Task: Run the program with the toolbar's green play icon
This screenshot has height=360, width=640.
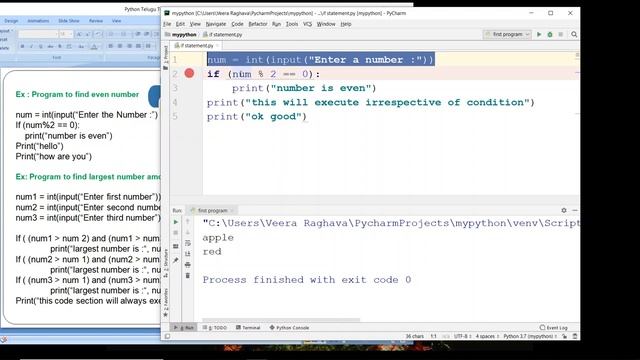Action: (539, 35)
